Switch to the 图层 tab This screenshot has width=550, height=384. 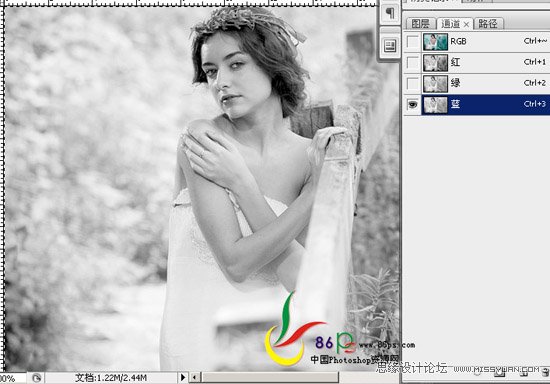click(421, 24)
